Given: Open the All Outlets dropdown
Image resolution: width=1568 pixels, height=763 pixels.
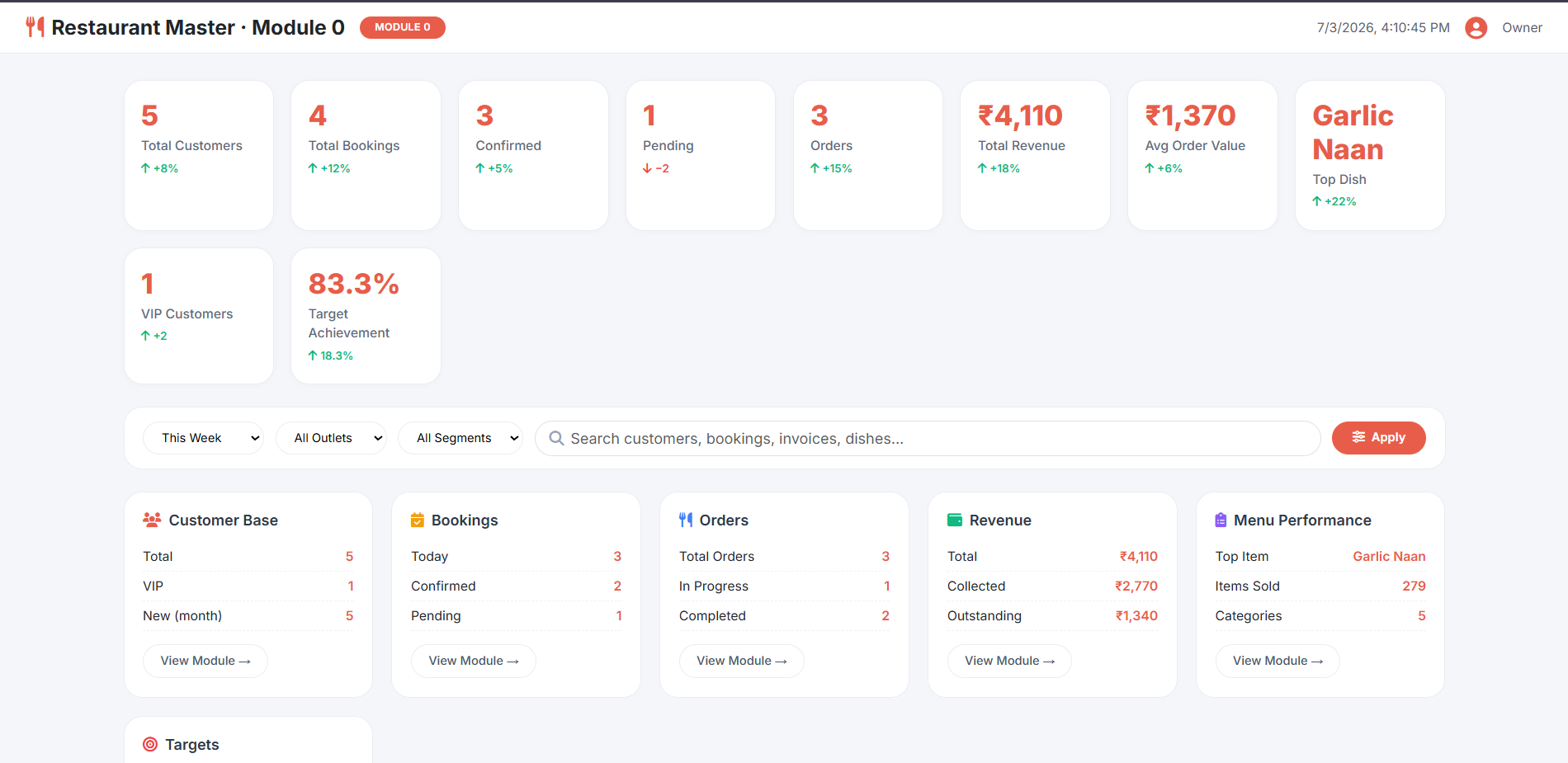Looking at the screenshot, I should 331,438.
